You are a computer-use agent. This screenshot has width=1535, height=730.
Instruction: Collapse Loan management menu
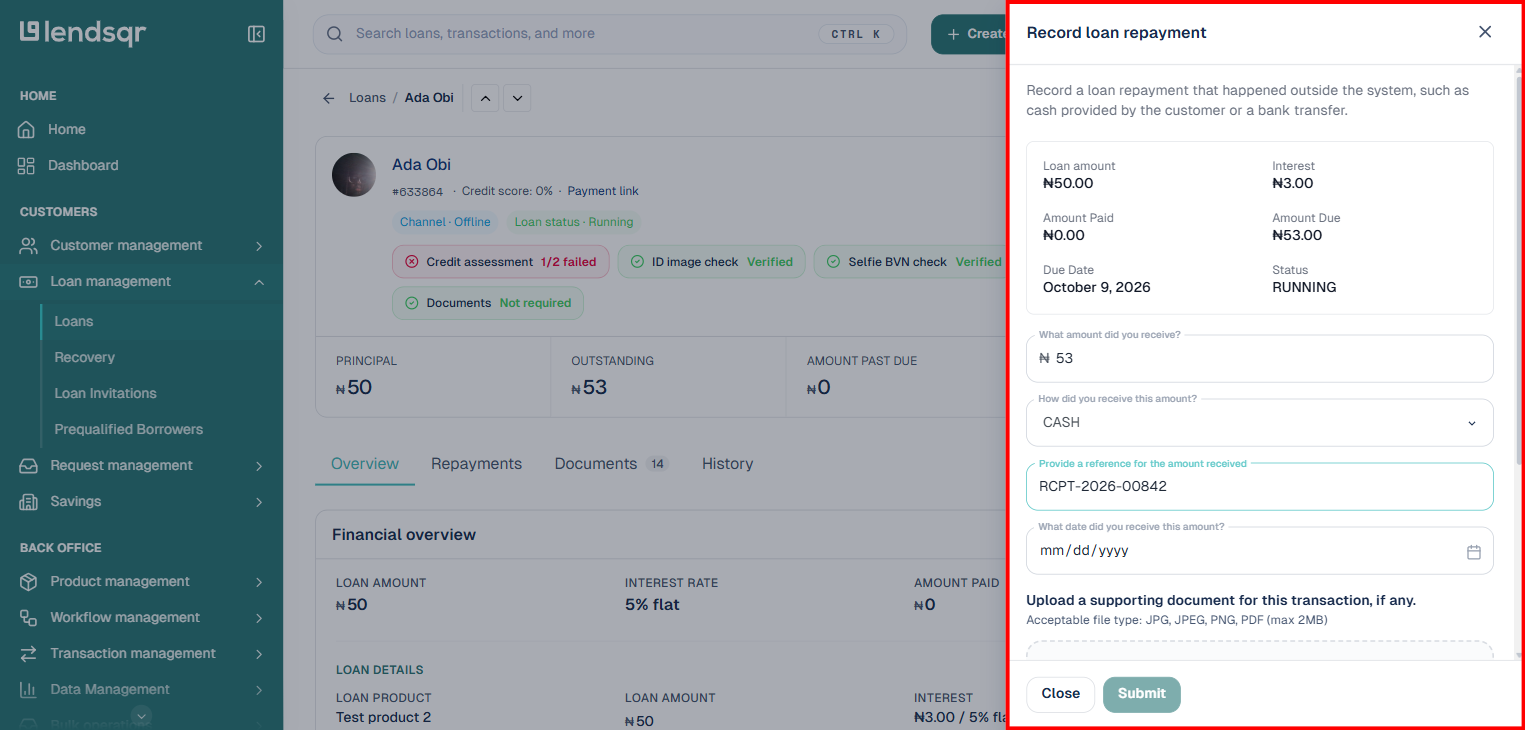coord(259,282)
